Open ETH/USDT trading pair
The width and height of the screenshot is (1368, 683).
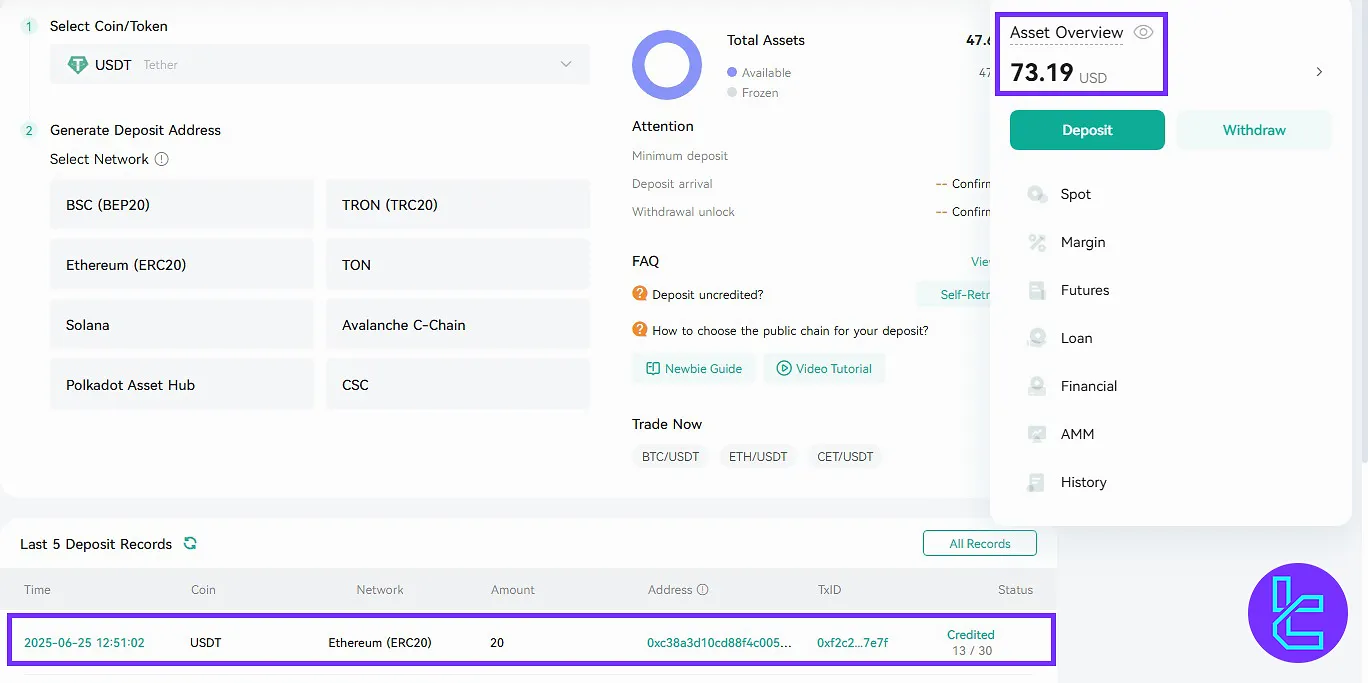758,457
